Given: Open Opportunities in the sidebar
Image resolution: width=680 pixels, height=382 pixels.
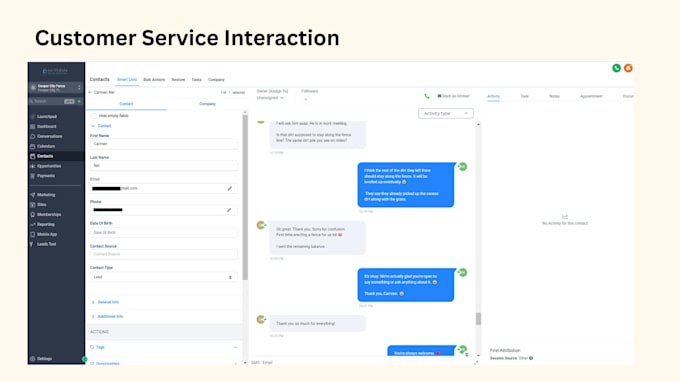Looking at the screenshot, I should pyautogui.click(x=49, y=166).
